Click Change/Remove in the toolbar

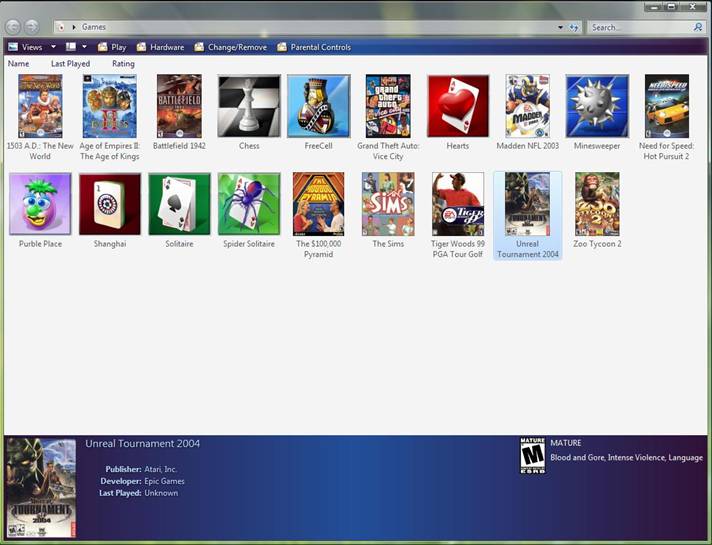tap(231, 47)
